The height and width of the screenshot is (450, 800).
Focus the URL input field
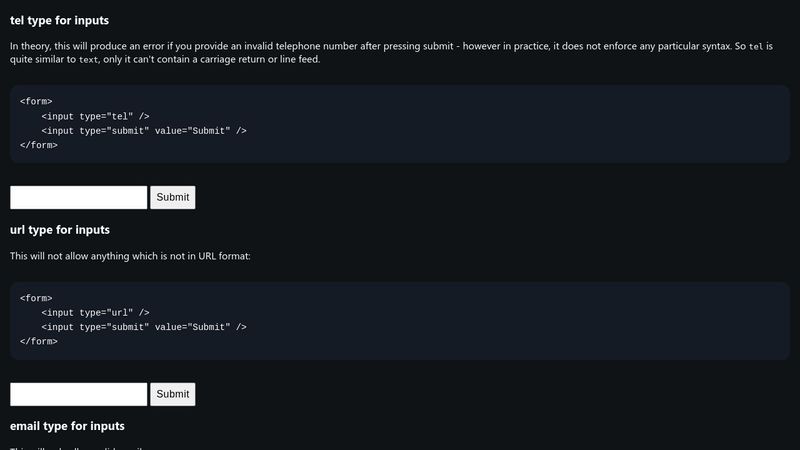[79, 394]
